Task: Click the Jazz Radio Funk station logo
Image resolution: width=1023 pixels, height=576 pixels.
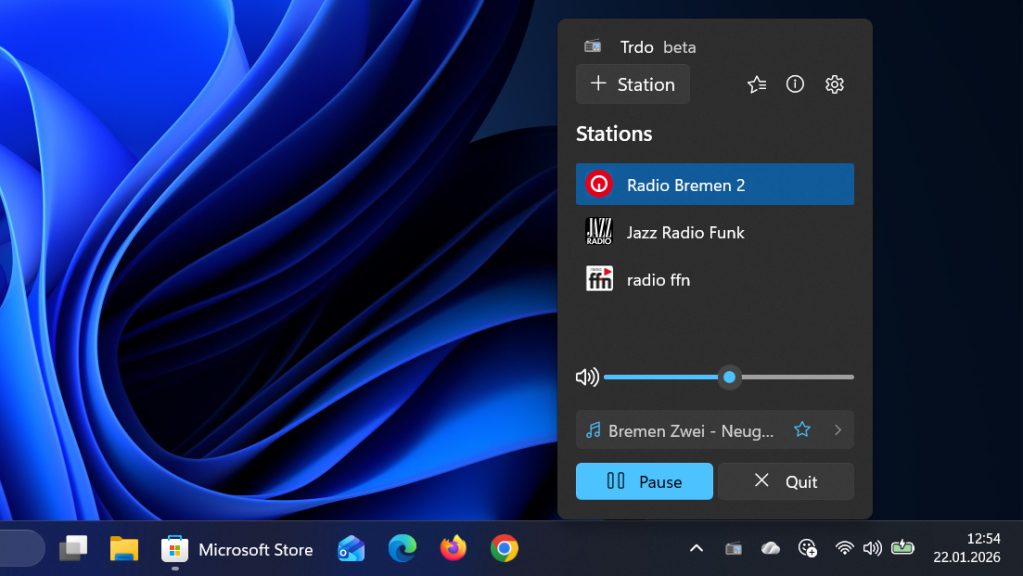Action: (x=600, y=232)
